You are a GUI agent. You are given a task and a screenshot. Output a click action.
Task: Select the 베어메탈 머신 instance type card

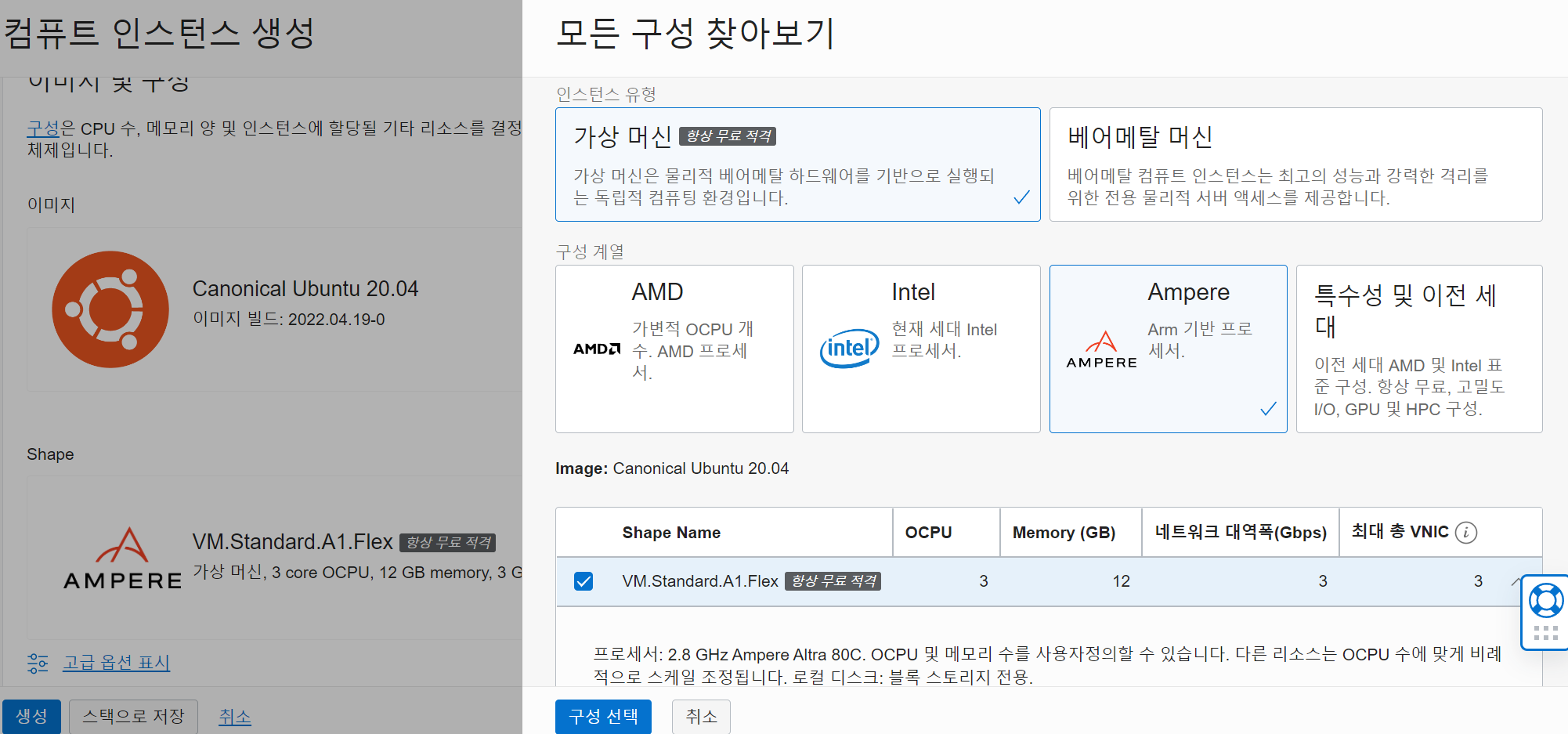(x=1295, y=165)
